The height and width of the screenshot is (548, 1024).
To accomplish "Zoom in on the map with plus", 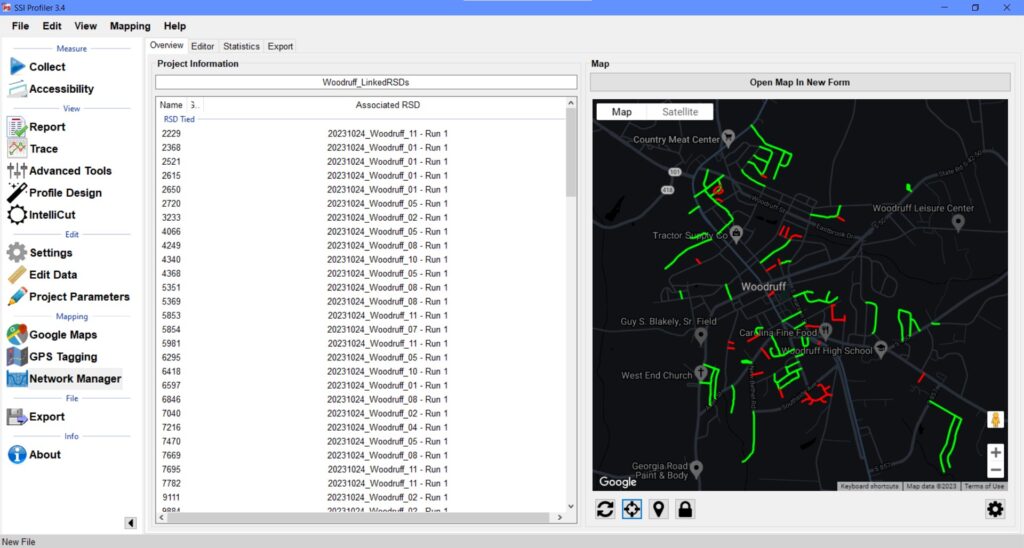I will pos(995,452).
